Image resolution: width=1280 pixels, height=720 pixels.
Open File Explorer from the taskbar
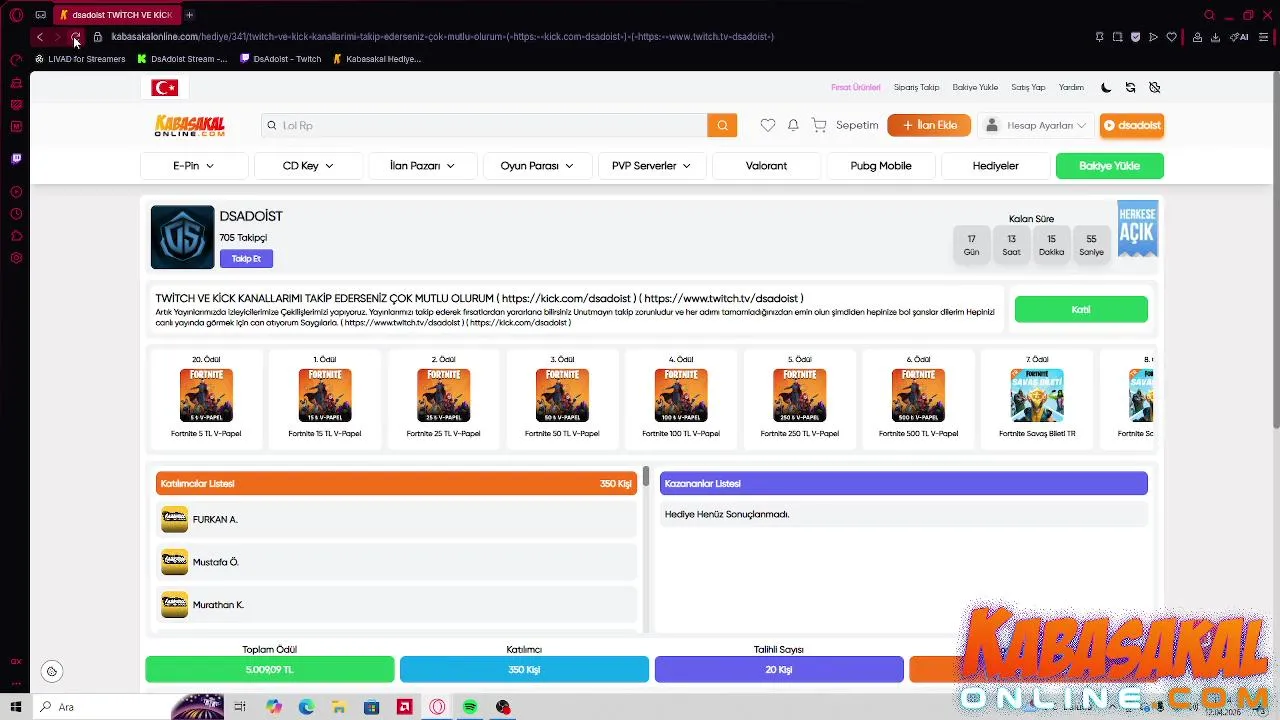(x=339, y=707)
